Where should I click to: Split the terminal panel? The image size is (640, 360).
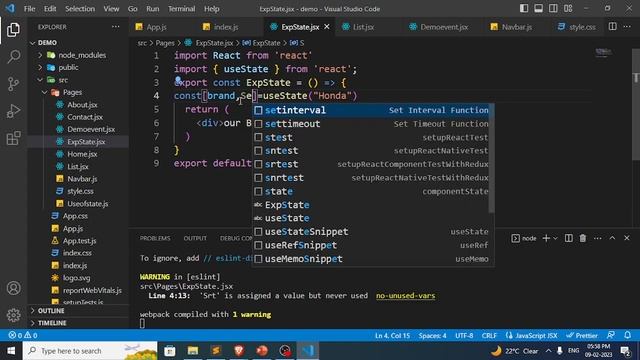pyautogui.click(x=569, y=238)
